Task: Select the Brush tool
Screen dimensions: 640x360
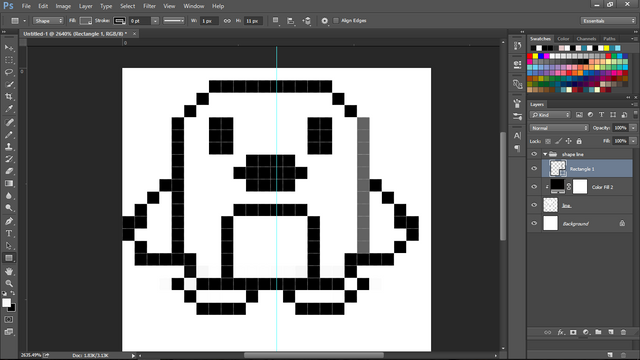Action: 9,134
